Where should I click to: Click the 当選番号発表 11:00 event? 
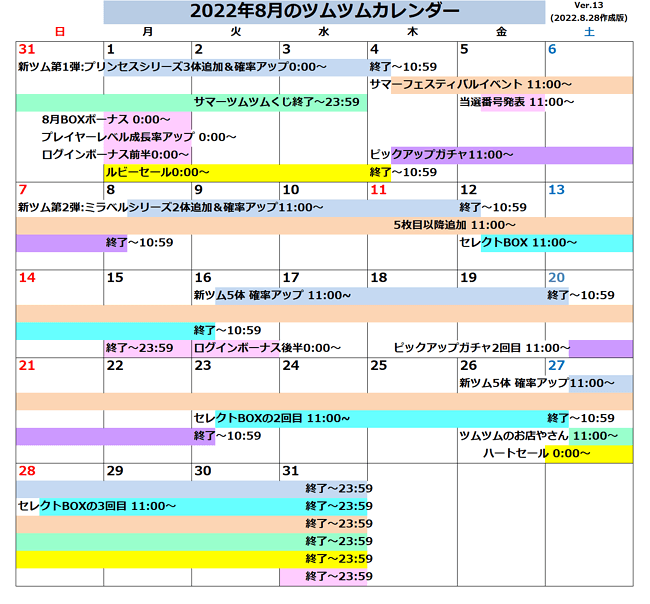click(516, 102)
